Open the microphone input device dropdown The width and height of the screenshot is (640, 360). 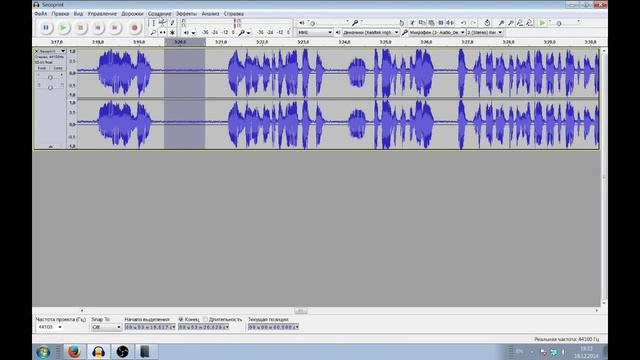coord(437,32)
